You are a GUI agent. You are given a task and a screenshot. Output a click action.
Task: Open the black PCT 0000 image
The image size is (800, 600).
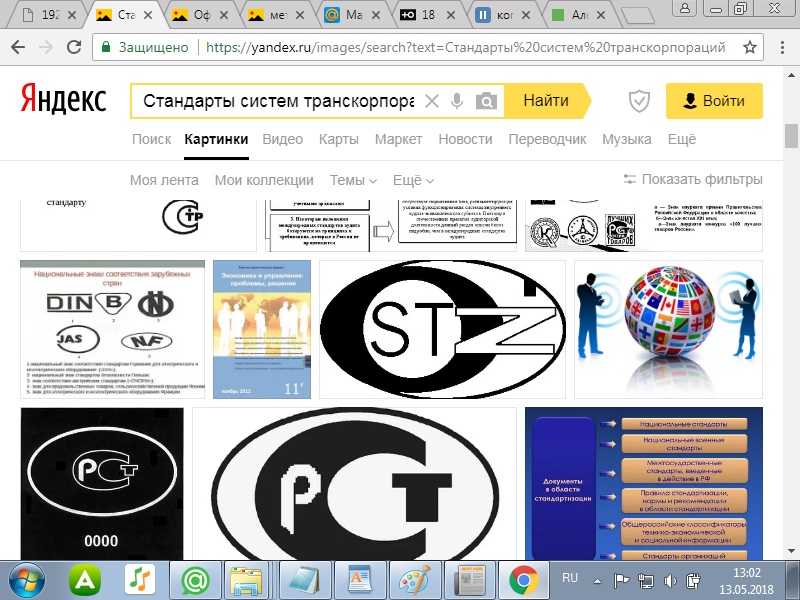tap(102, 484)
